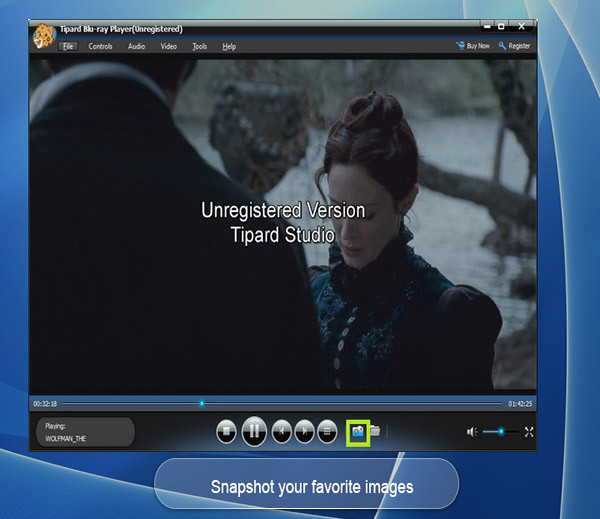Click the elapsed time 00:32:18

tap(45, 404)
